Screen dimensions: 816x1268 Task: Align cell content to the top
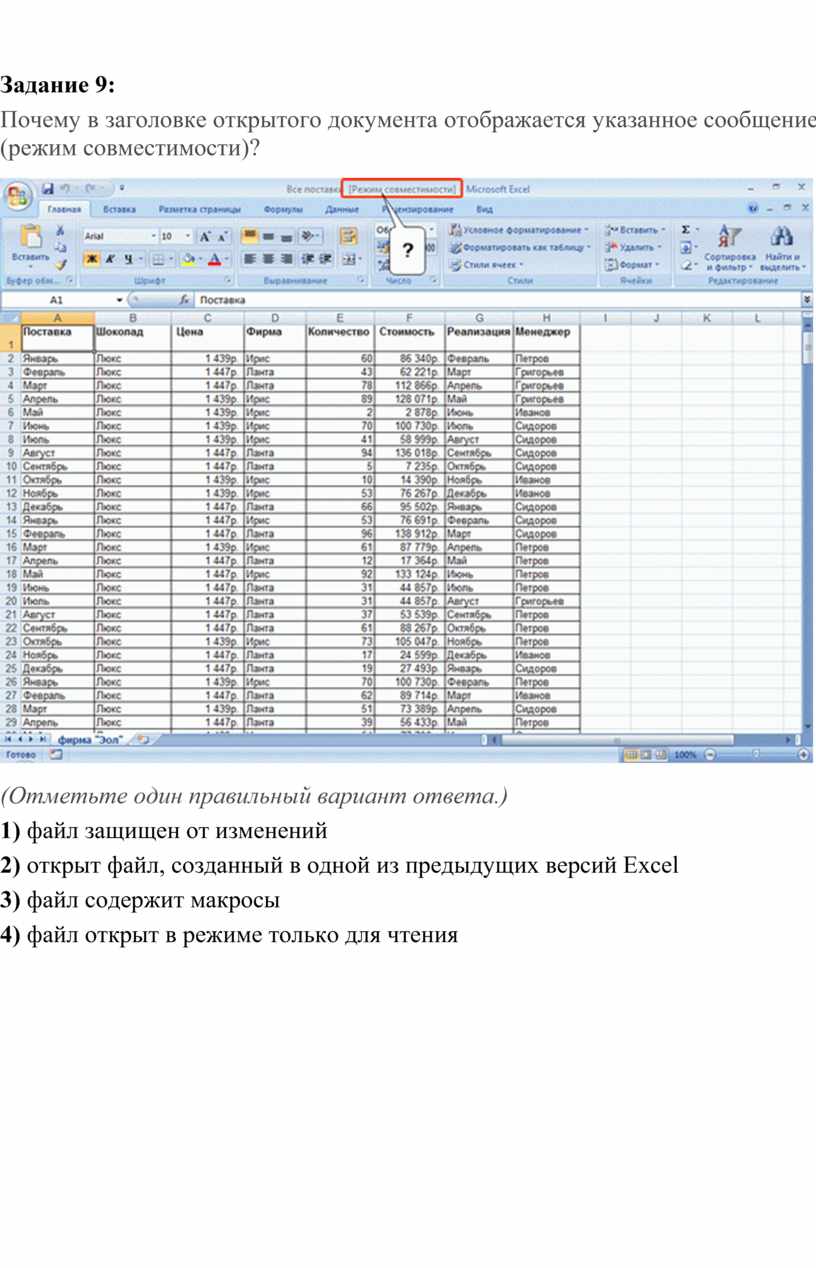pos(249,236)
